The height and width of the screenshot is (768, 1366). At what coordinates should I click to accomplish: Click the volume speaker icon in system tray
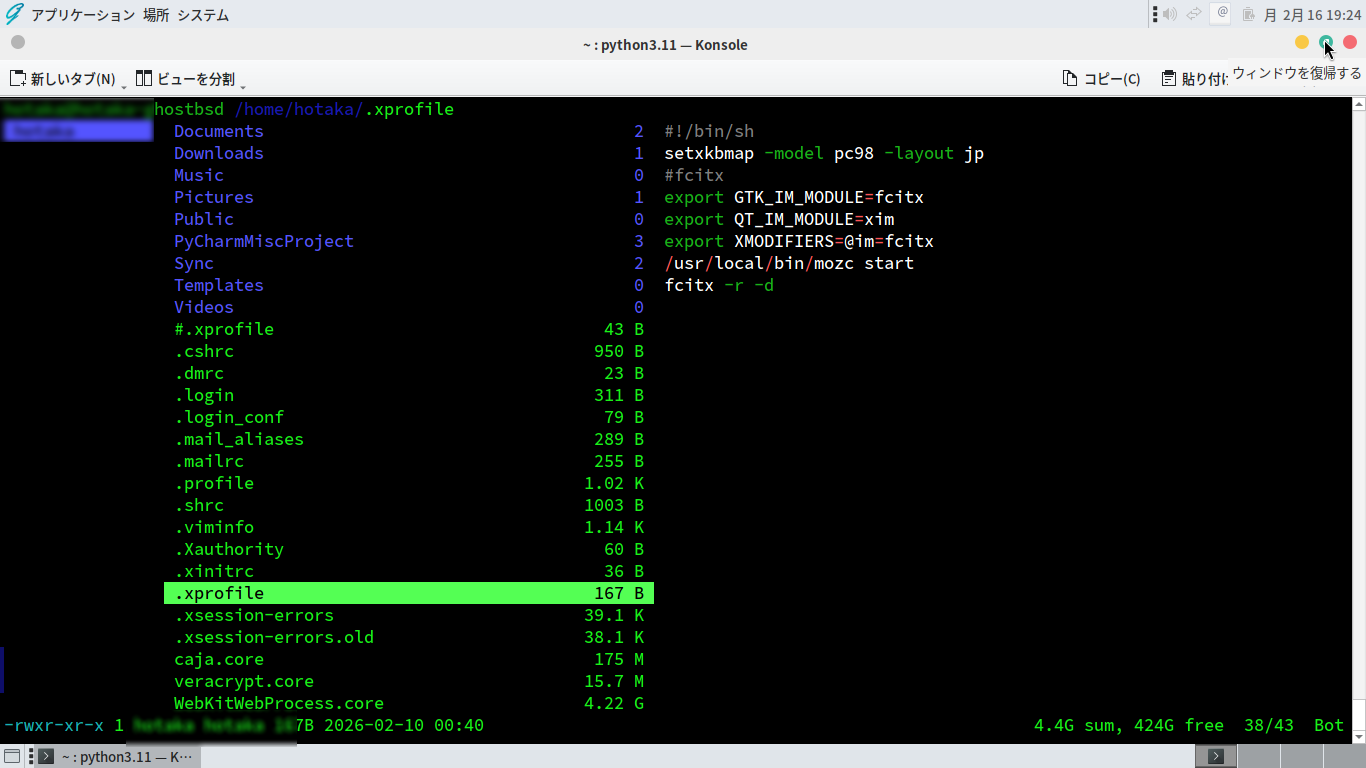click(1169, 14)
